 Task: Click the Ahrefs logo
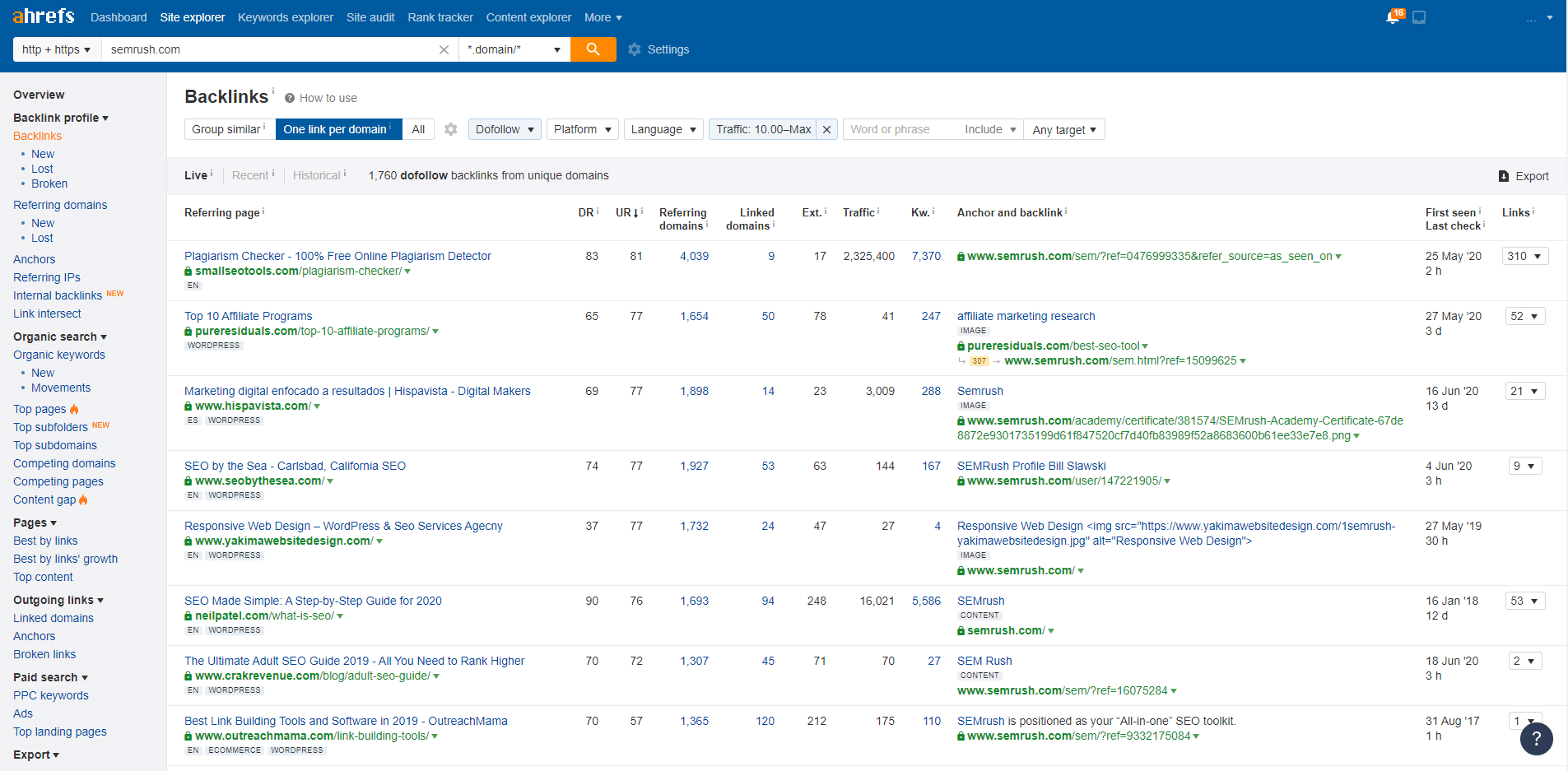(x=44, y=16)
